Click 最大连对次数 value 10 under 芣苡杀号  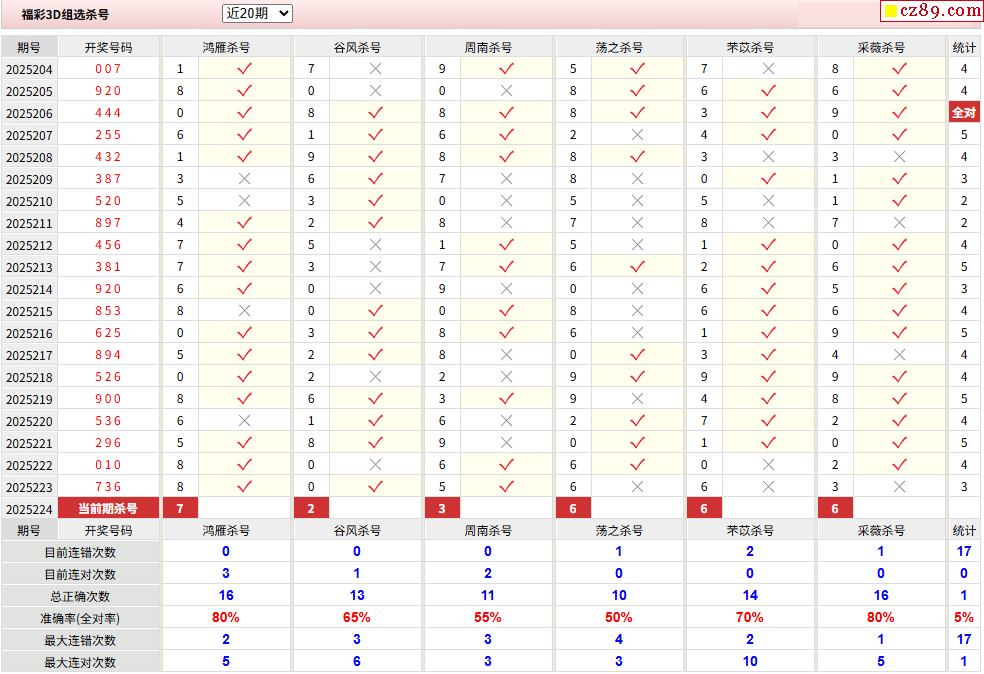[x=750, y=661]
